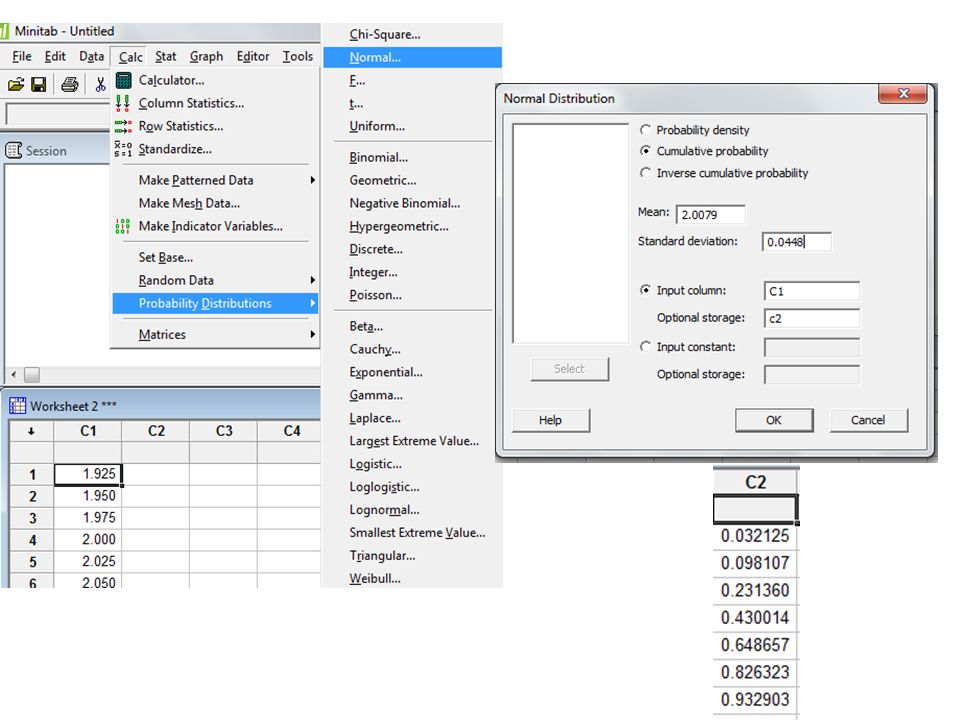Click the Open folder toolbar icon

tap(16, 84)
